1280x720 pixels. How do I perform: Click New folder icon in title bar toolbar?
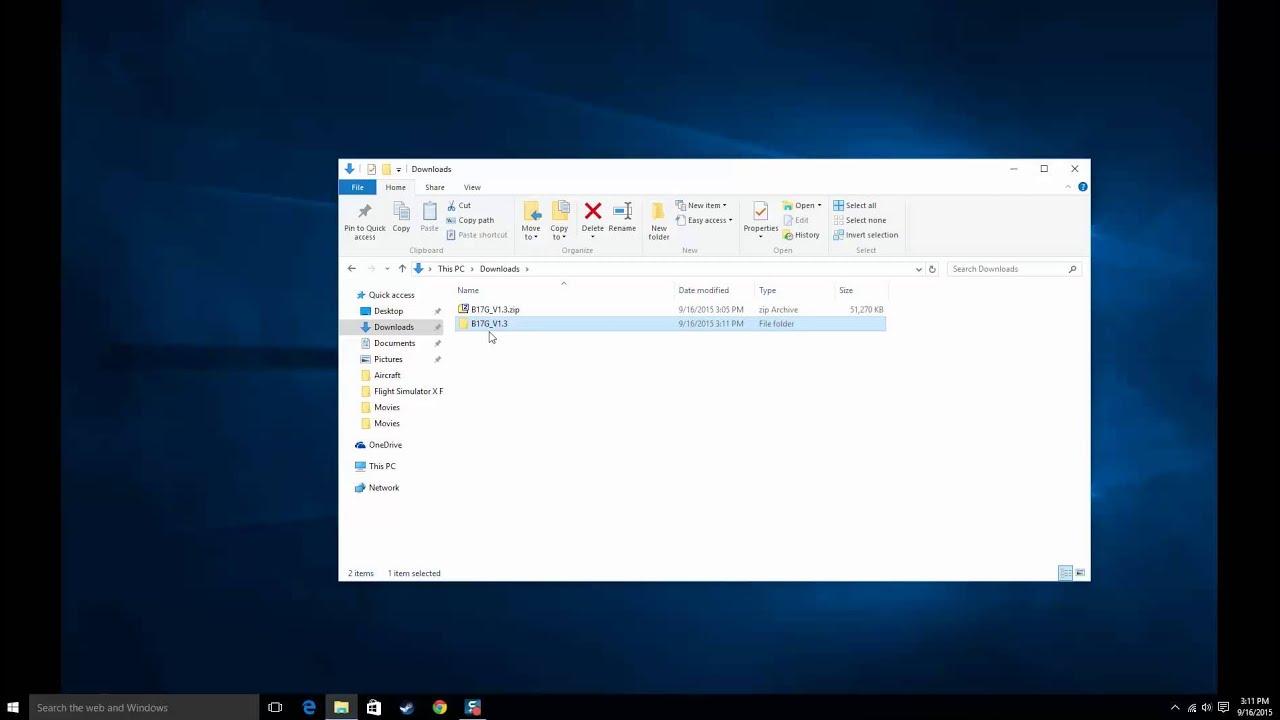[386, 169]
